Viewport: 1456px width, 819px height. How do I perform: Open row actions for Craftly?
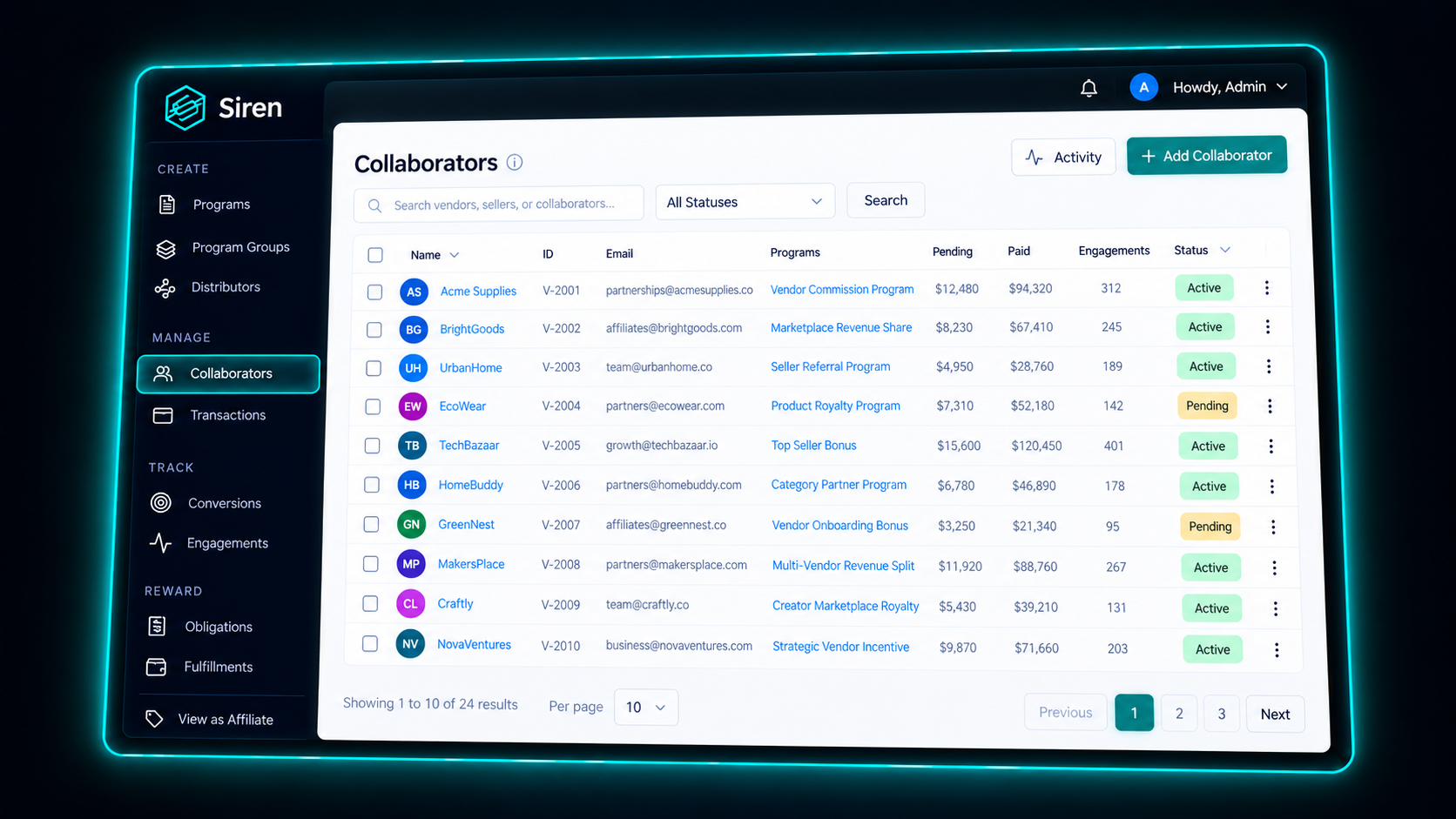[x=1275, y=609]
